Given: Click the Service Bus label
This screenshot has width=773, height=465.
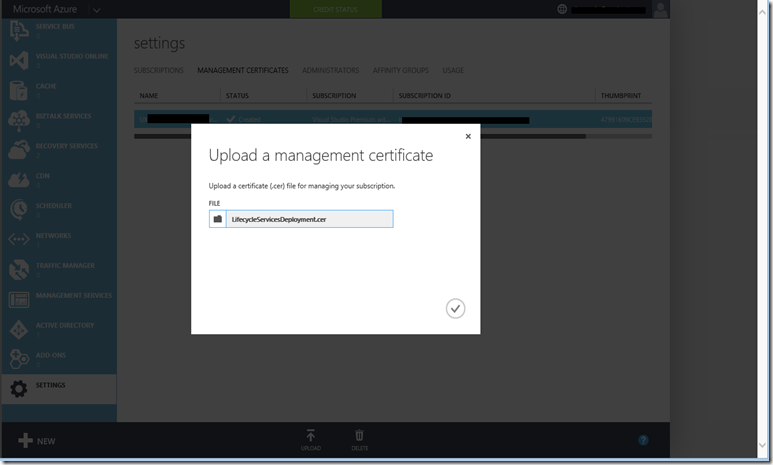Looking at the screenshot, I should (x=55, y=27).
